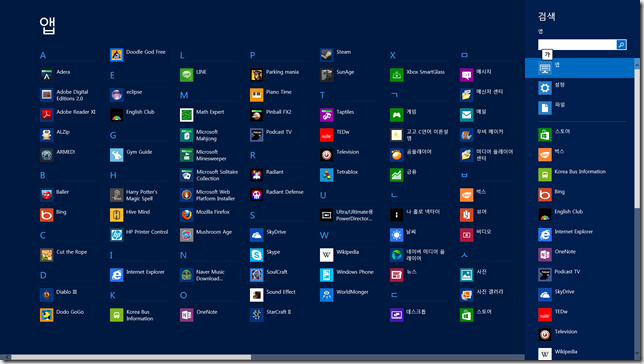Launch the SunAge game icon

pos(327,75)
